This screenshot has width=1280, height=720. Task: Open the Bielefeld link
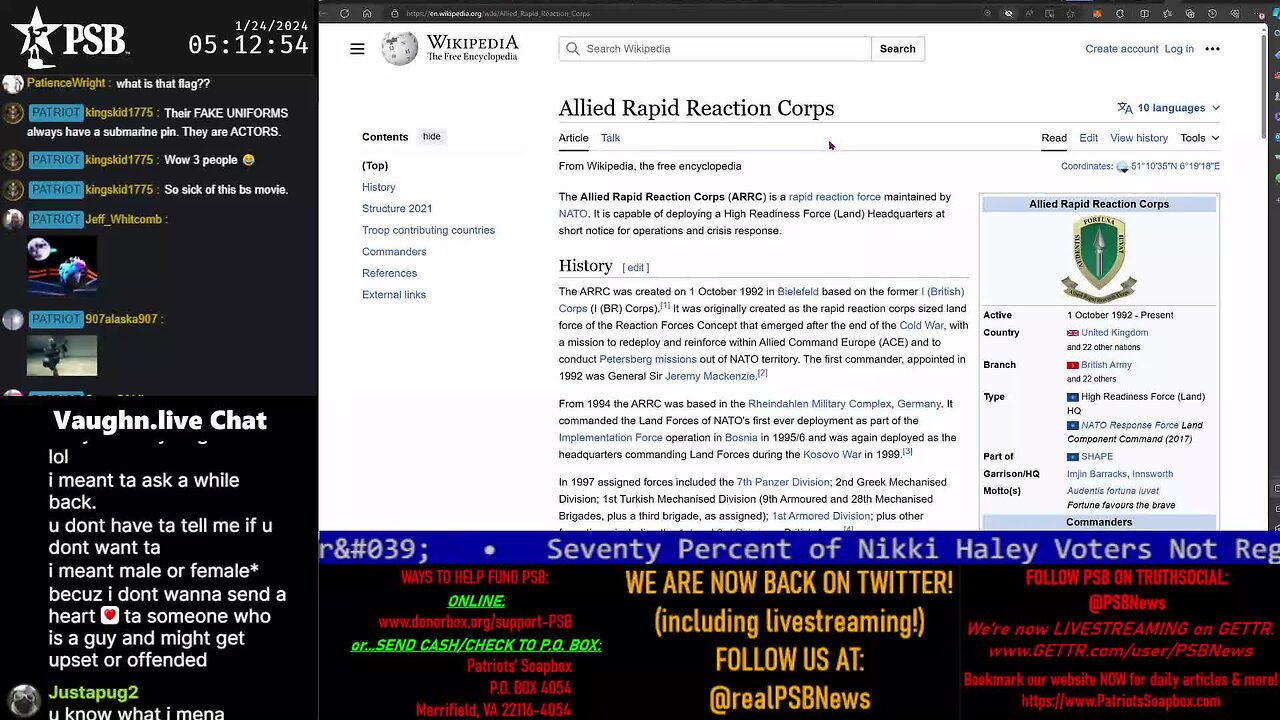(x=798, y=292)
